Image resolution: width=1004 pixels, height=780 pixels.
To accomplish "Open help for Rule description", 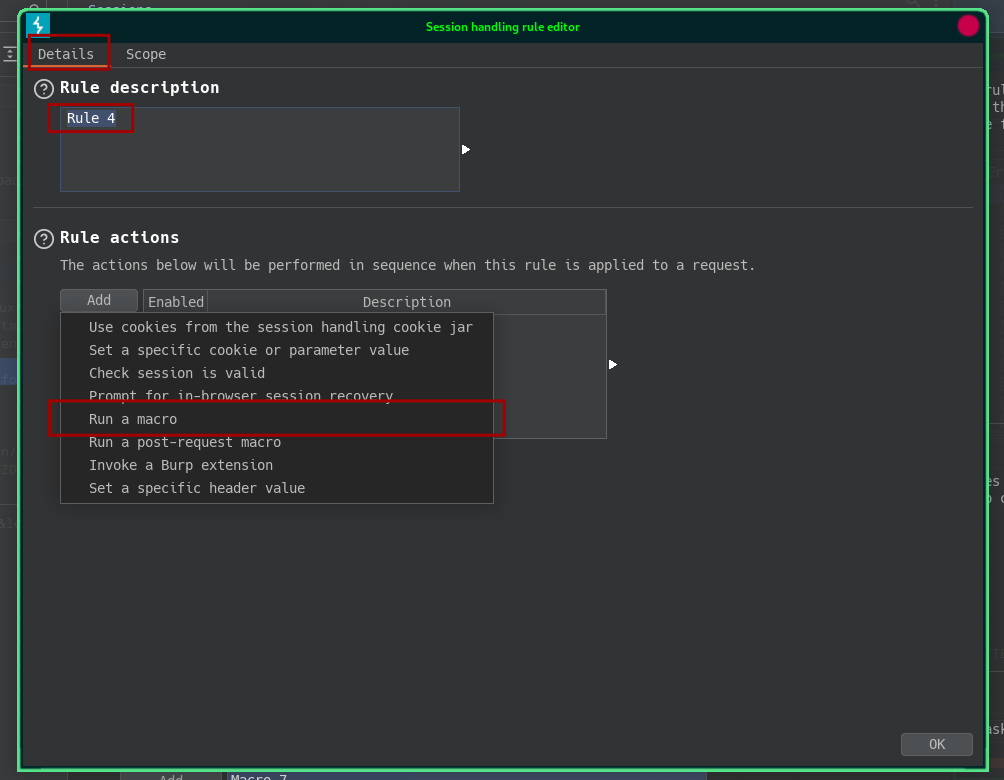I will click(x=44, y=88).
